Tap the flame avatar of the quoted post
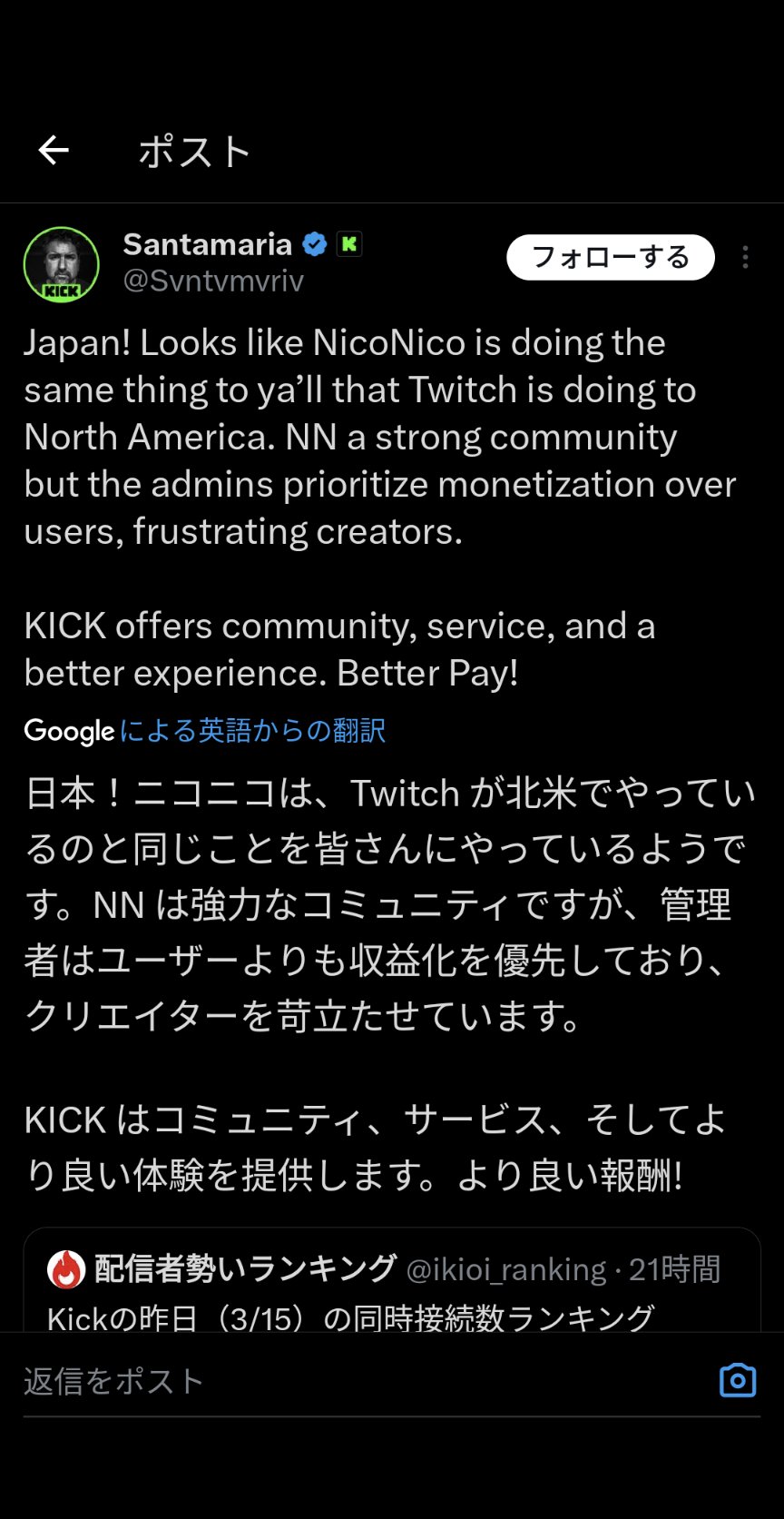Screen dimensions: 784x1519 pyautogui.click(x=66, y=1269)
